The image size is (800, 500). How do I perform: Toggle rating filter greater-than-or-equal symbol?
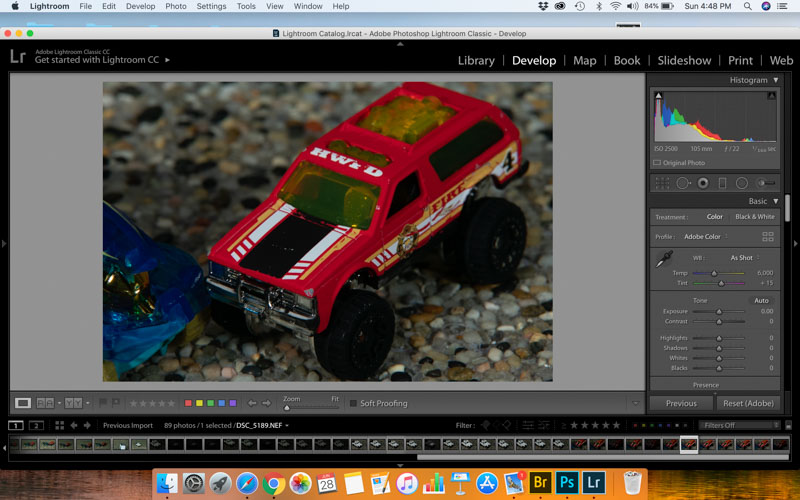[563, 425]
